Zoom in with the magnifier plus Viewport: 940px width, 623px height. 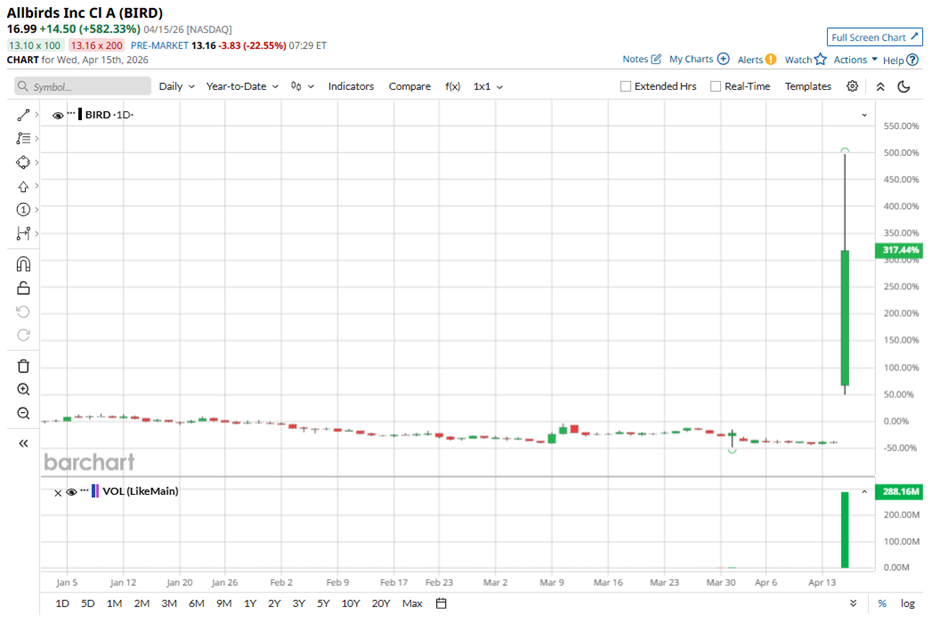(23, 389)
